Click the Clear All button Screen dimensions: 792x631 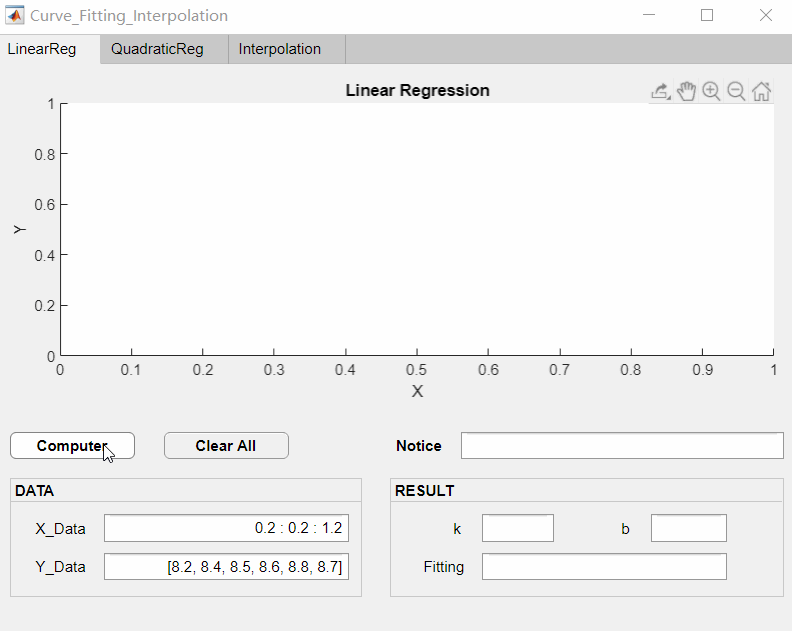[226, 446]
